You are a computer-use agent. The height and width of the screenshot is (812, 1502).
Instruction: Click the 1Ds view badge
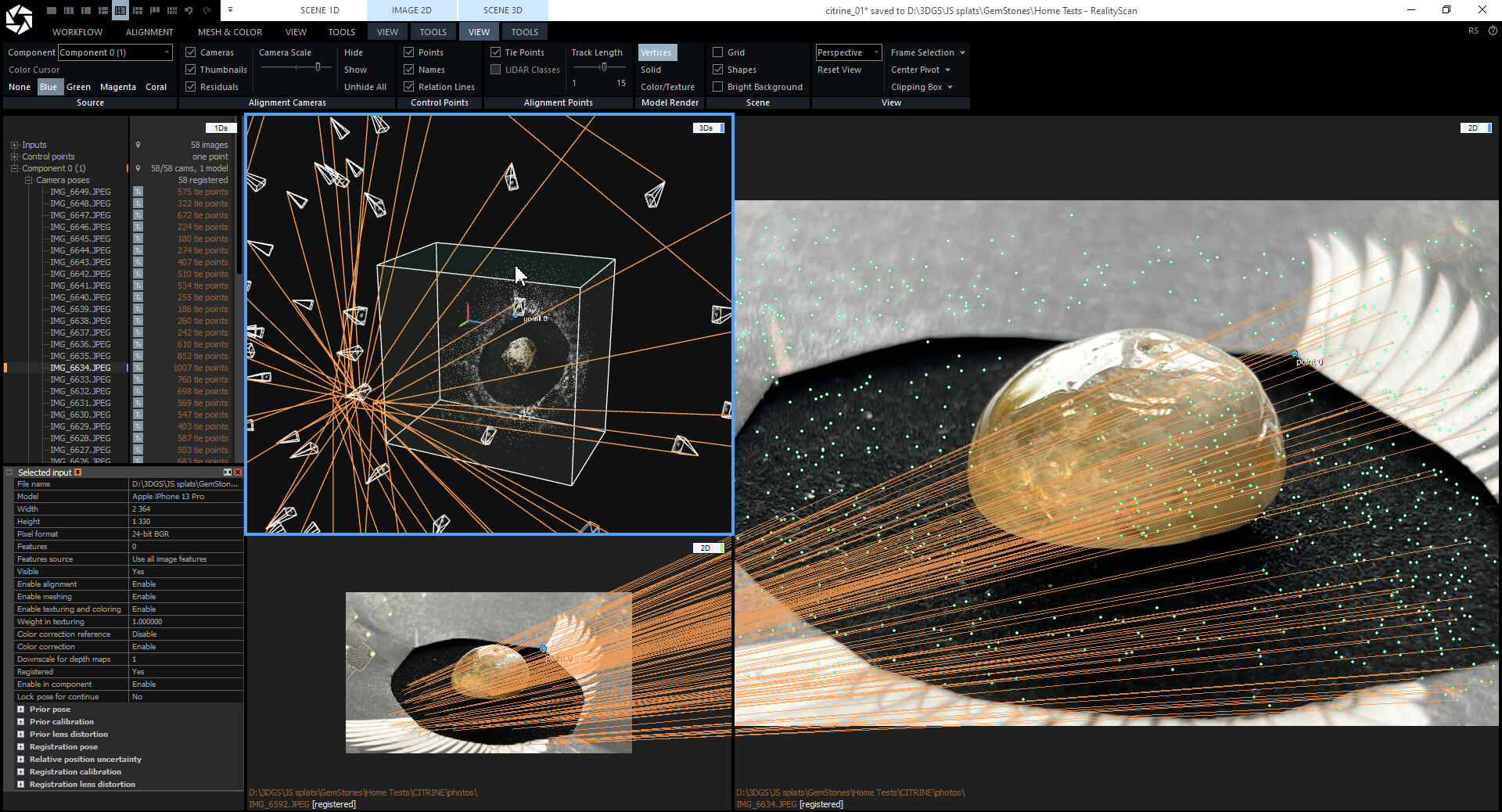[221, 128]
